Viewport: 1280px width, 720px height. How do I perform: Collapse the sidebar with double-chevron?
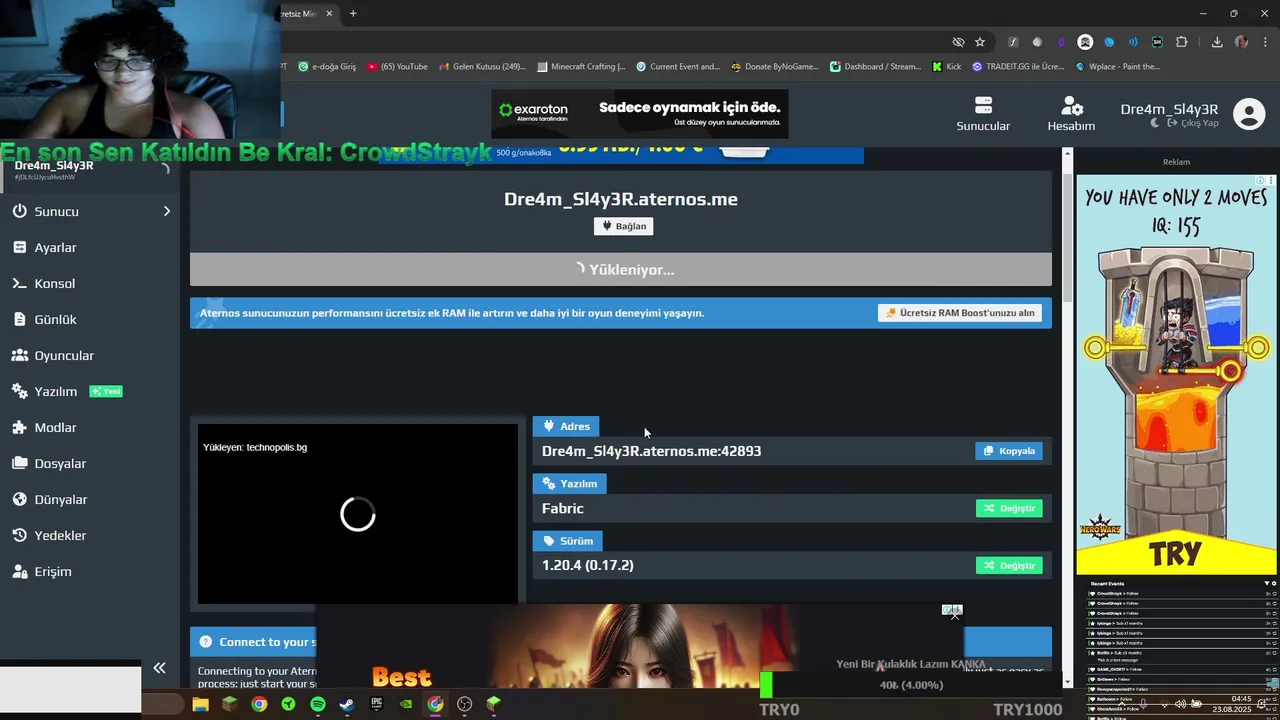(159, 668)
